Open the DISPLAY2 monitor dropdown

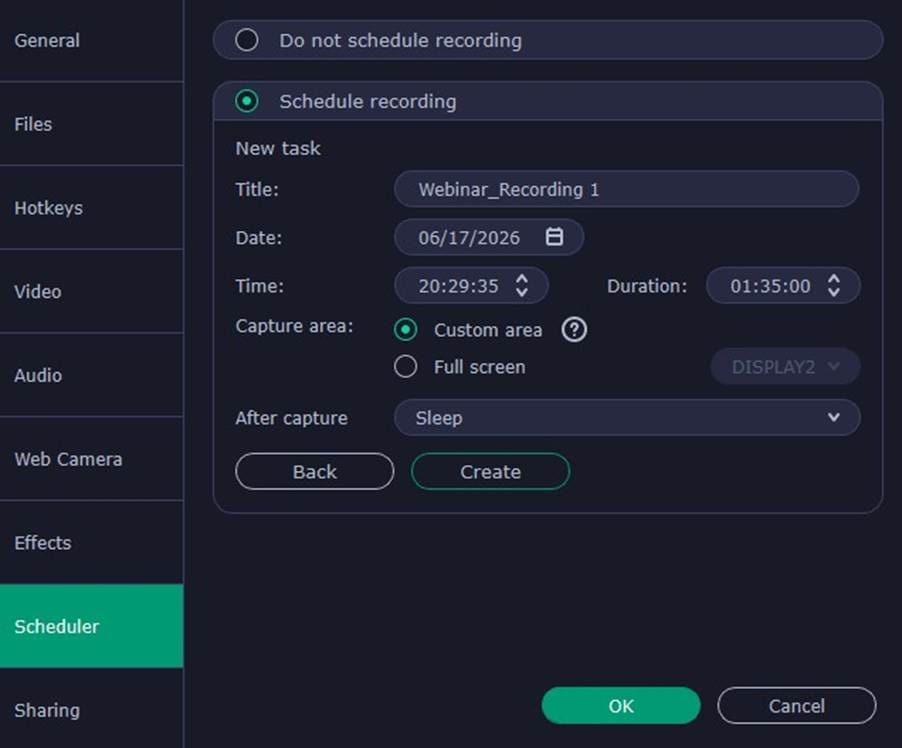pyautogui.click(x=785, y=367)
